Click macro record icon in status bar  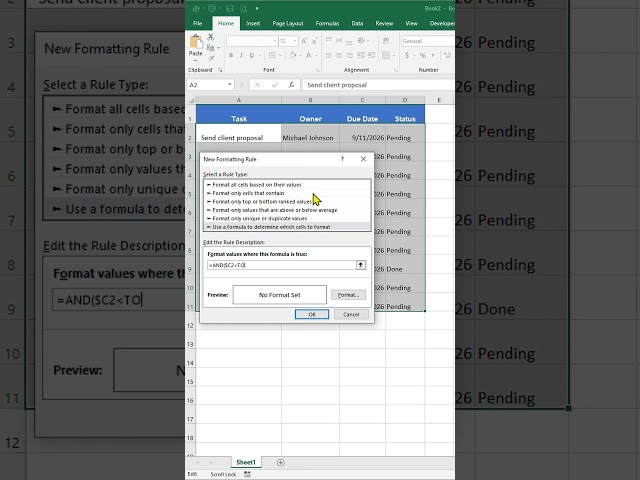[247, 474]
